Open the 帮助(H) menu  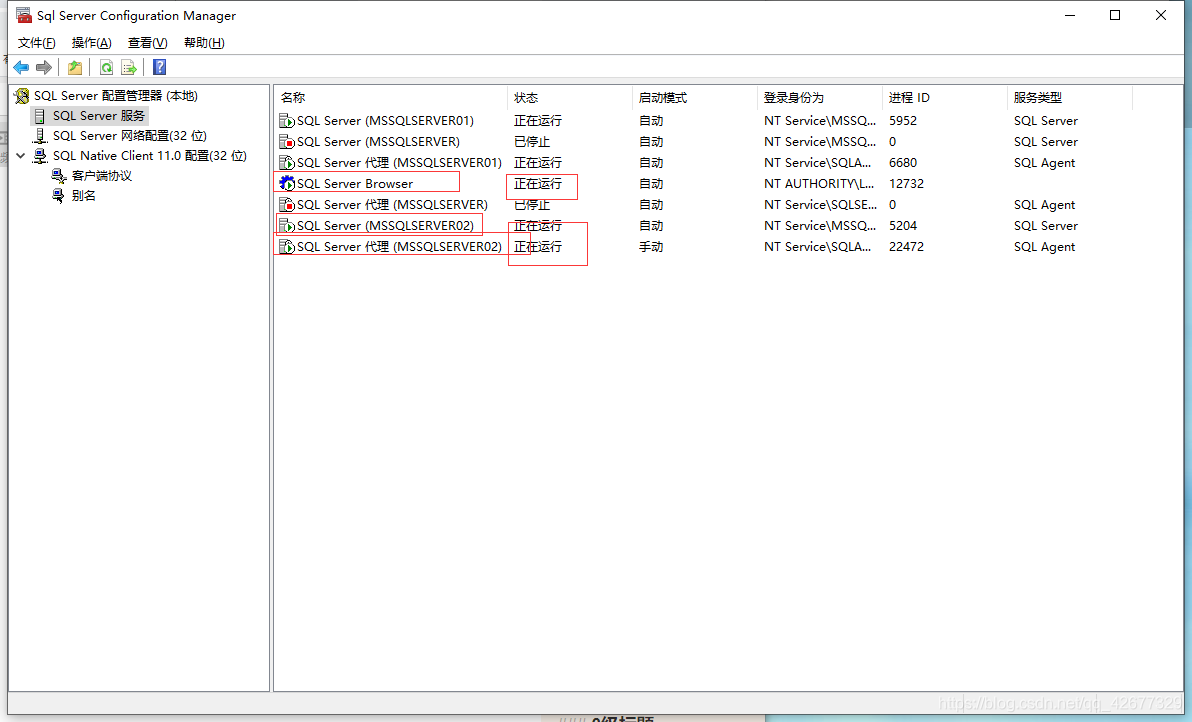pyautogui.click(x=204, y=43)
